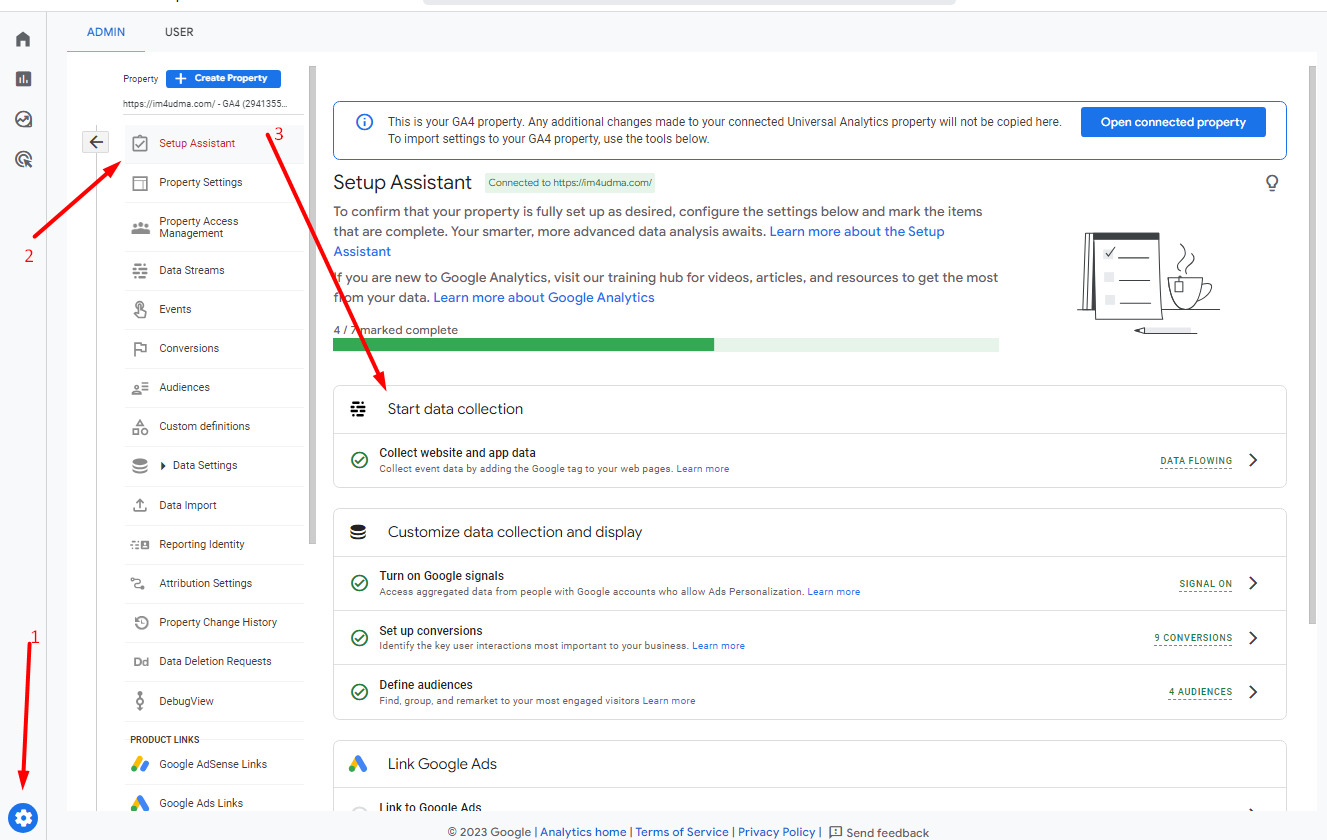The height and width of the screenshot is (840, 1327).
Task: Click the DebugView icon
Action: click(140, 701)
